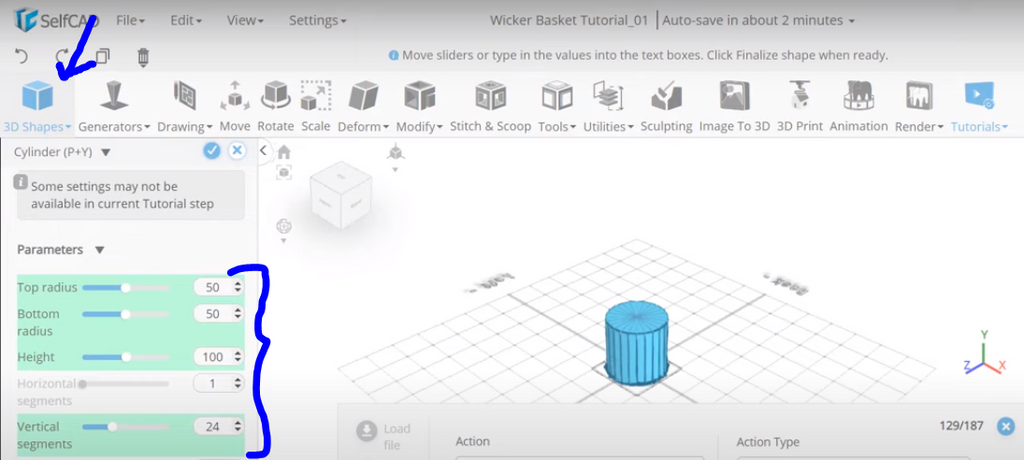
Task: Adjust the Top radius slider
Action: 125,288
